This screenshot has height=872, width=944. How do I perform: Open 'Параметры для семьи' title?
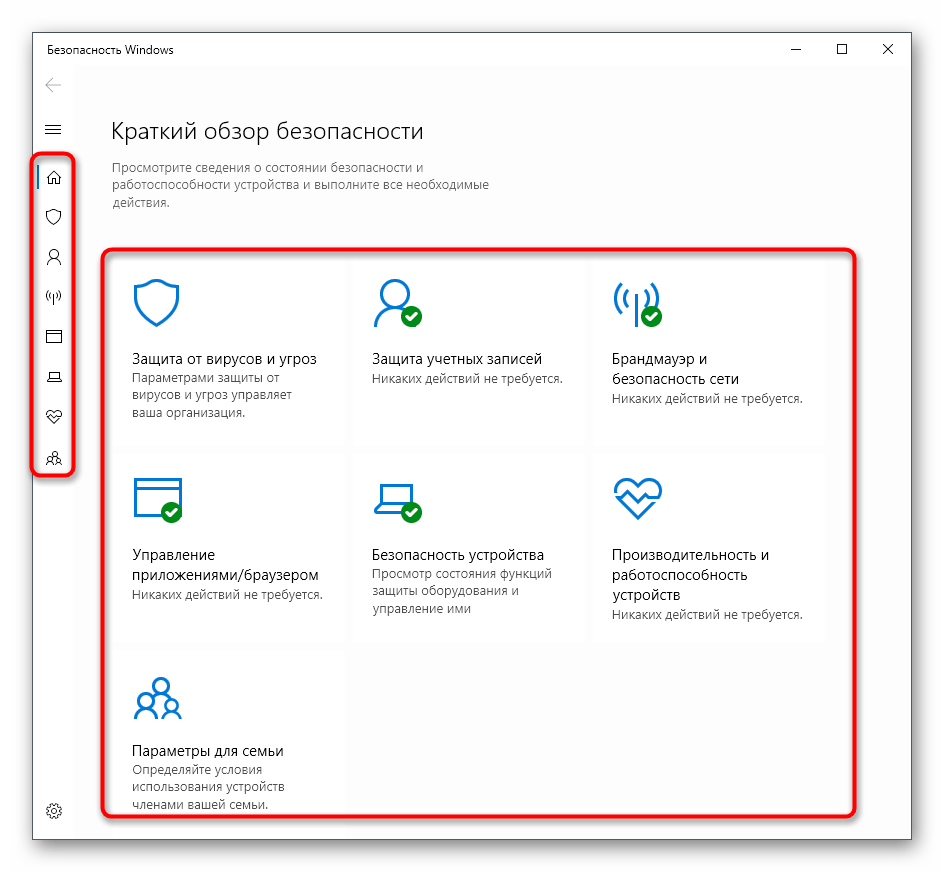tap(208, 751)
